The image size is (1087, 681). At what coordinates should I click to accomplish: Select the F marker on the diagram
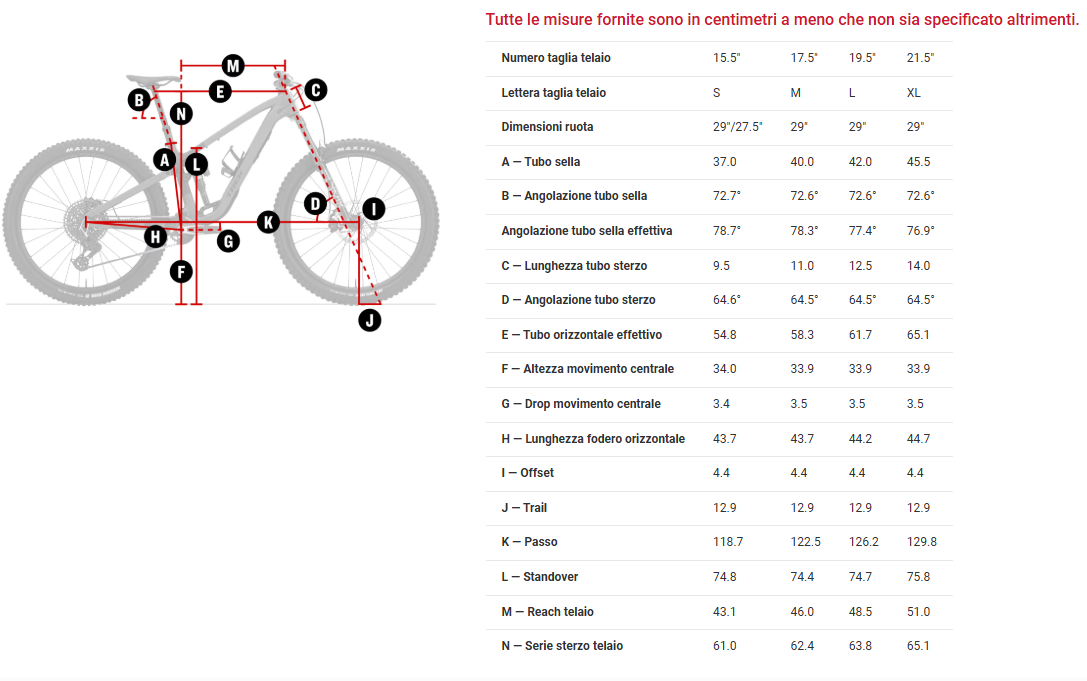[180, 270]
